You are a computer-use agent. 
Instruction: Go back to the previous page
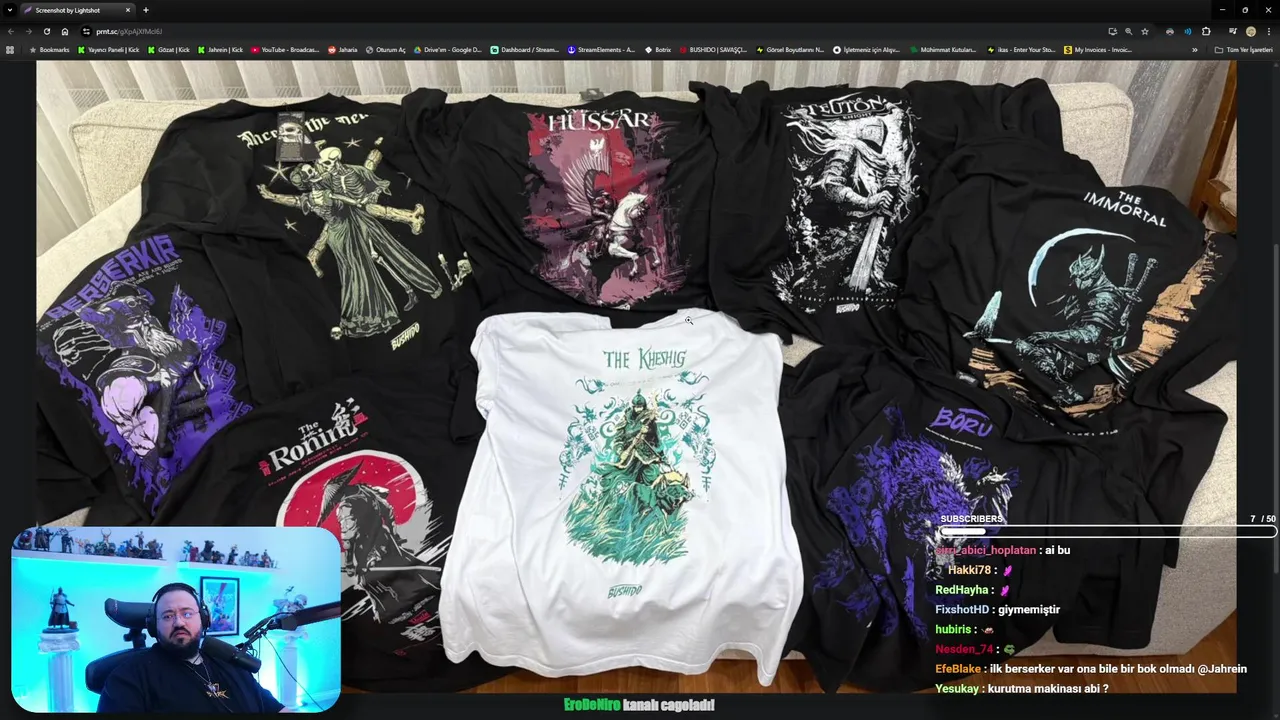pos(11,31)
